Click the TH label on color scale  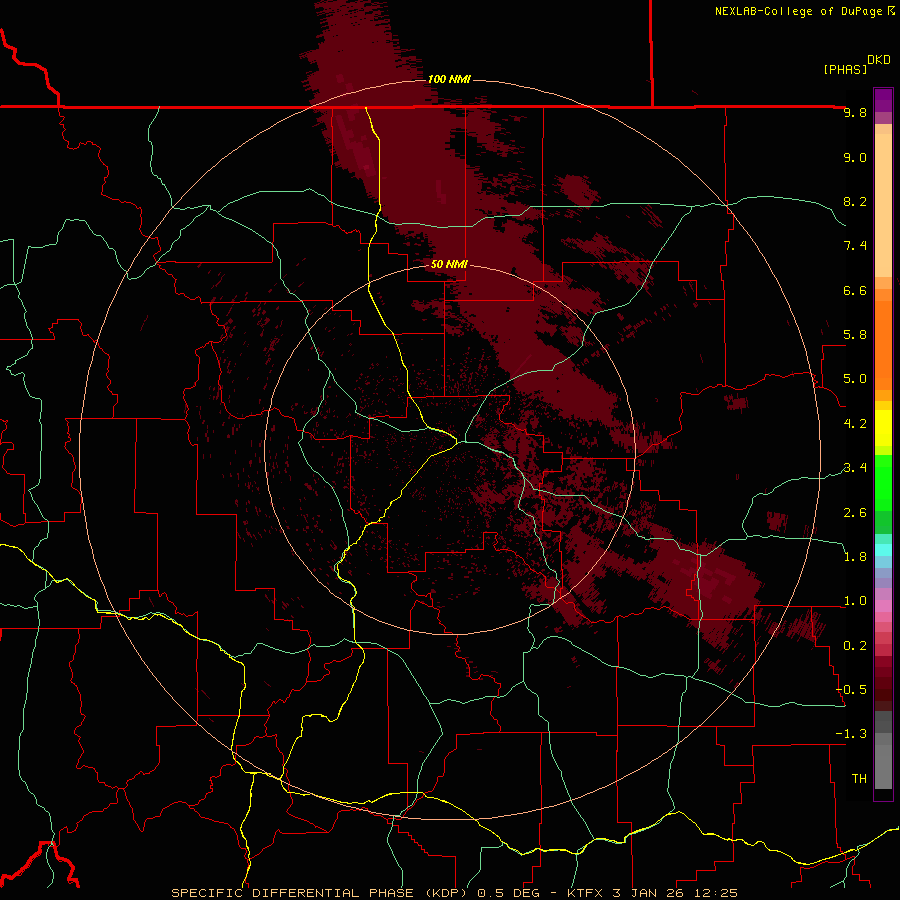pyautogui.click(x=859, y=779)
